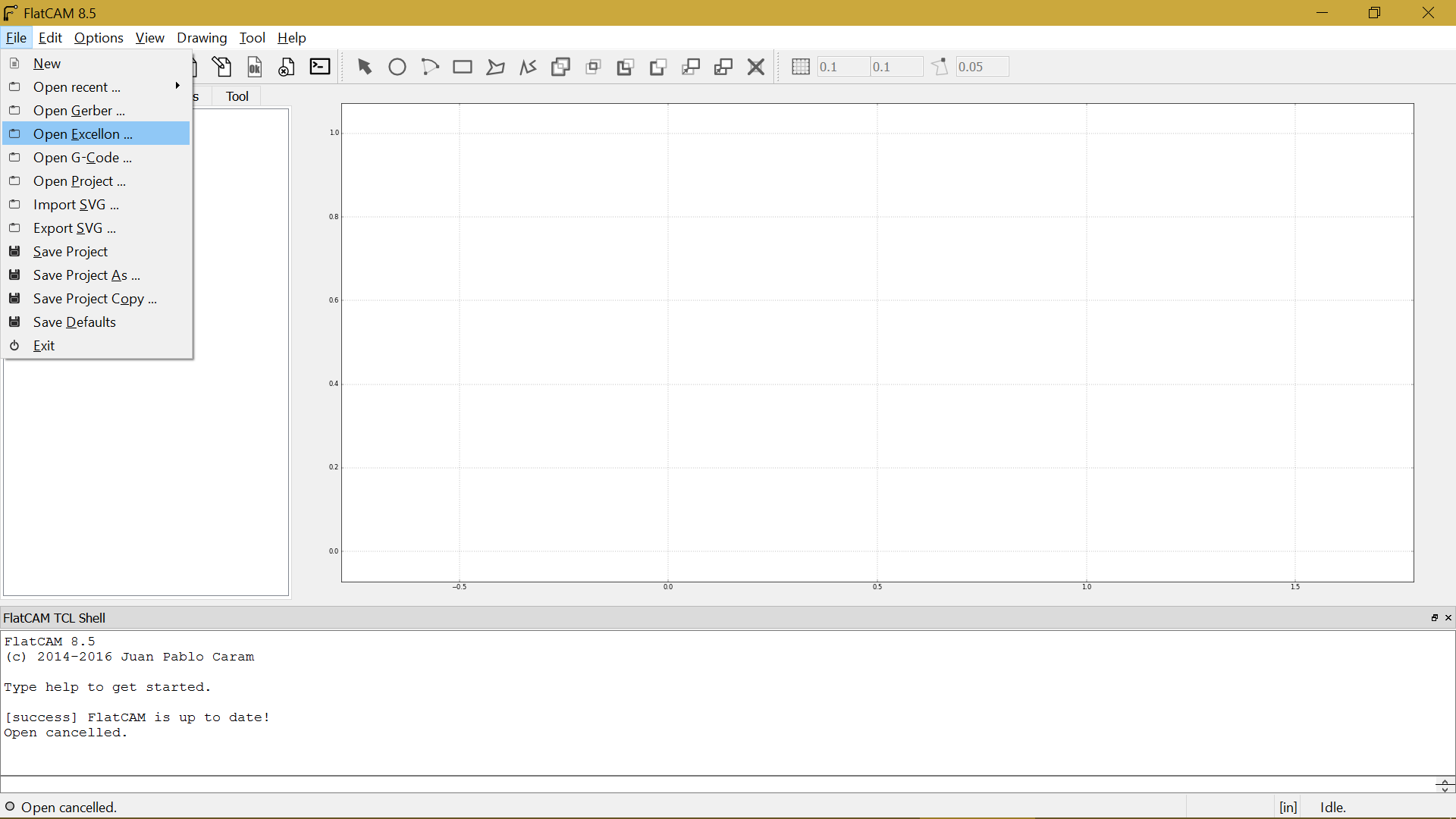The image size is (1456, 819).
Task: Click the Move Objects icon
Action: (x=691, y=67)
